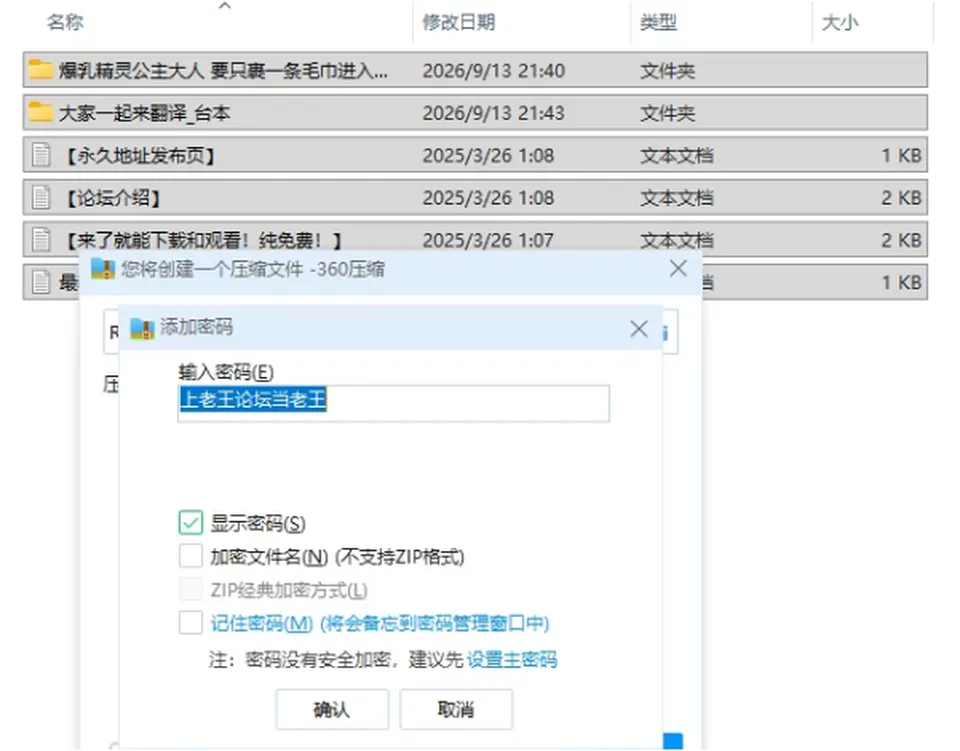Click the date 2025/3/26 1:07

489,240
